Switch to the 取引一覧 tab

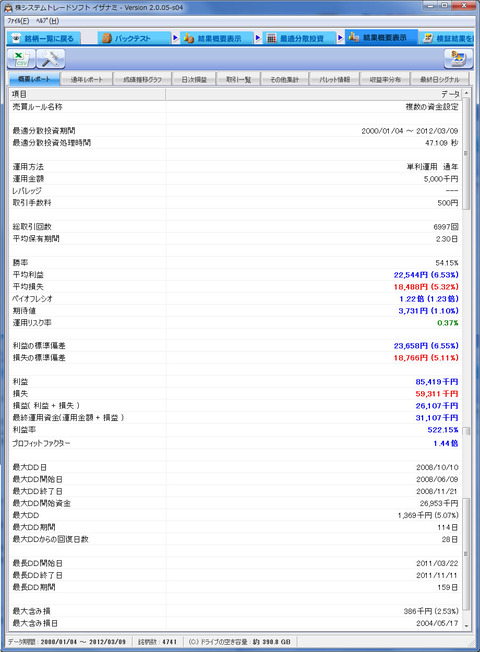pyautogui.click(x=238, y=79)
